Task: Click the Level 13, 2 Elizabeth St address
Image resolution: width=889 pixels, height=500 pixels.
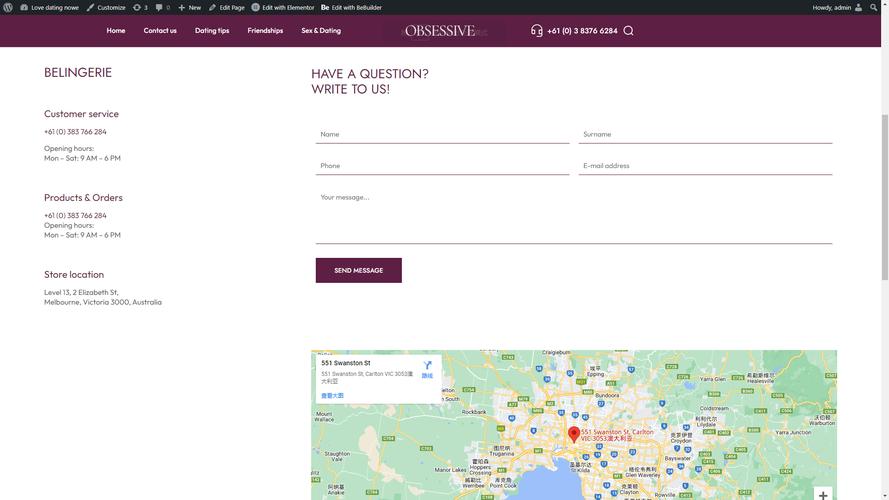Action: click(x=103, y=297)
